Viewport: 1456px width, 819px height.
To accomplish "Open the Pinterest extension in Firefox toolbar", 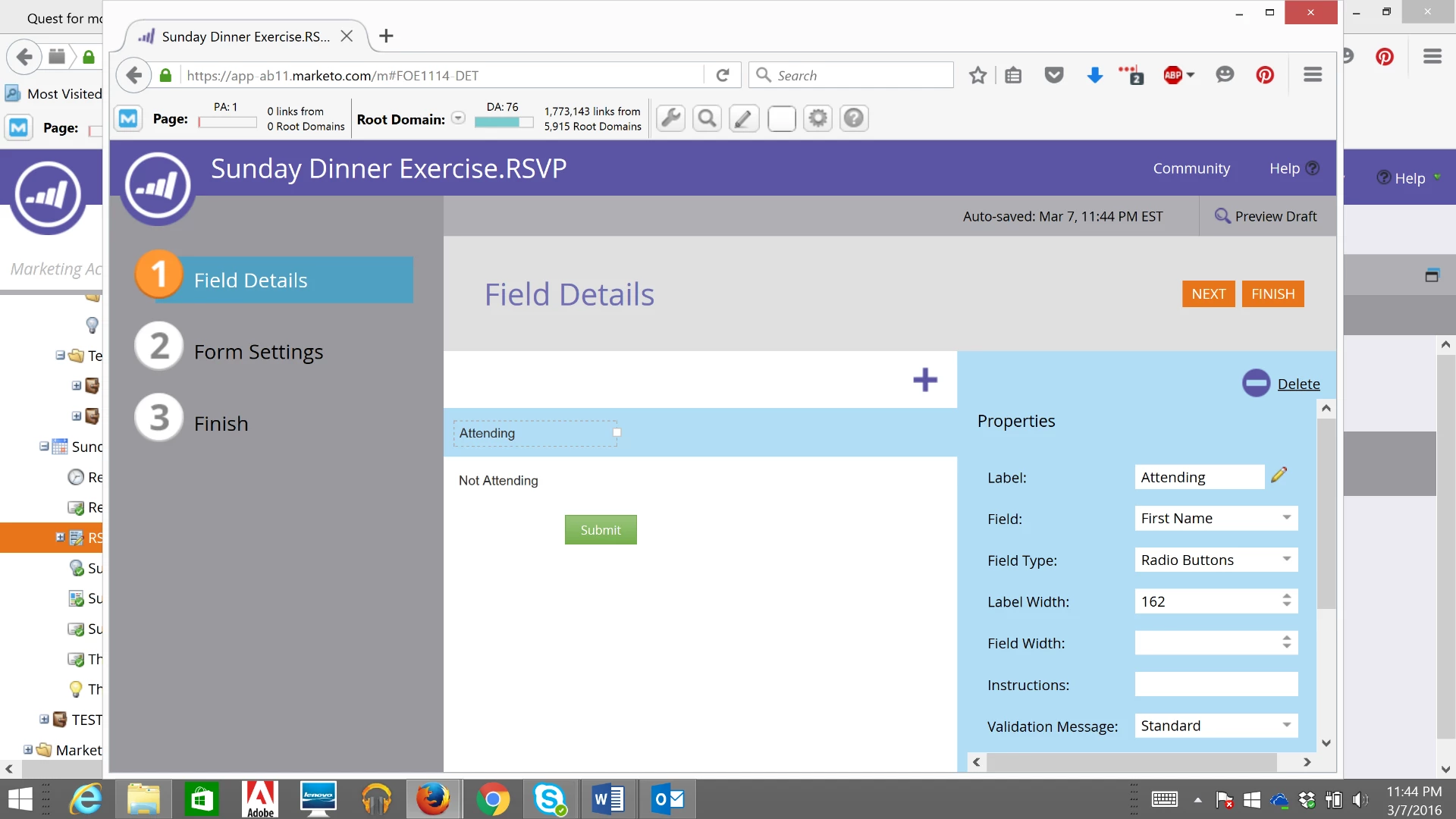I will [x=1265, y=75].
